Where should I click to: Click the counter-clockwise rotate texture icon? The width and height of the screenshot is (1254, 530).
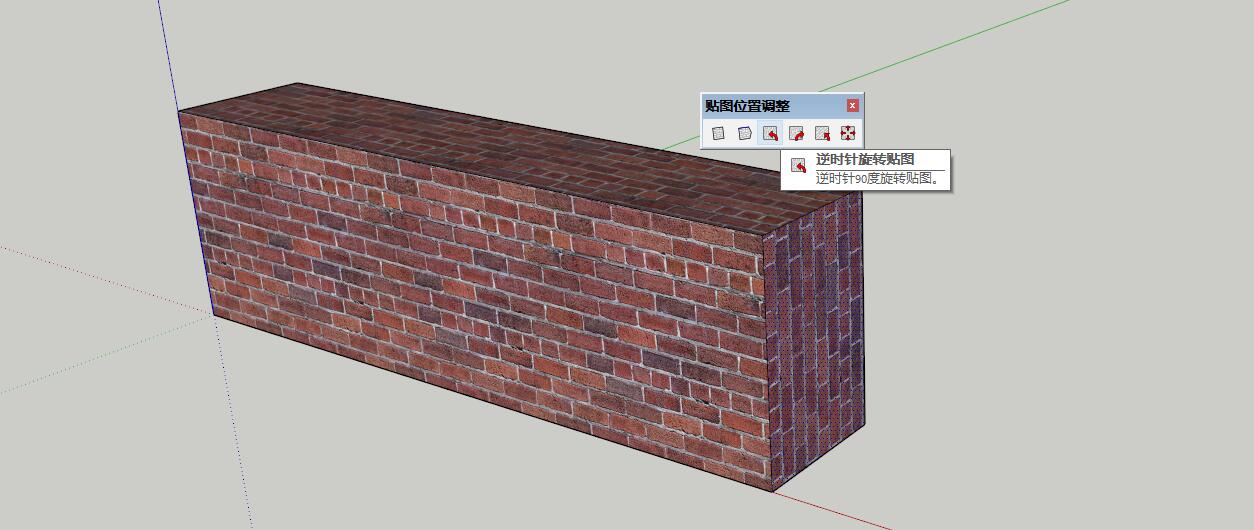click(770, 133)
